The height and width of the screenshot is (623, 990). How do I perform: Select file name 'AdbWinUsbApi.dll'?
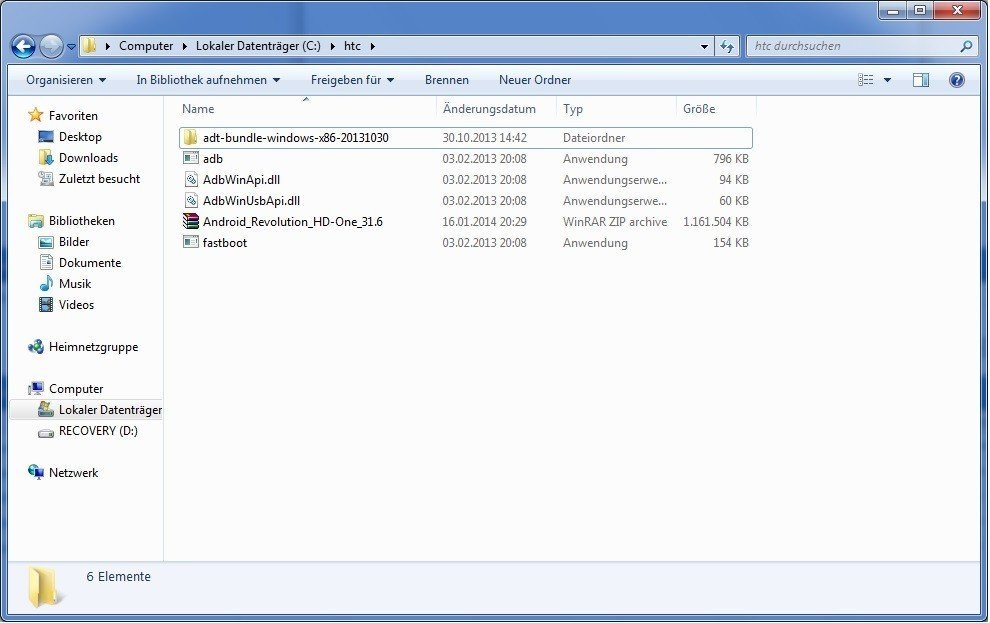pos(251,201)
